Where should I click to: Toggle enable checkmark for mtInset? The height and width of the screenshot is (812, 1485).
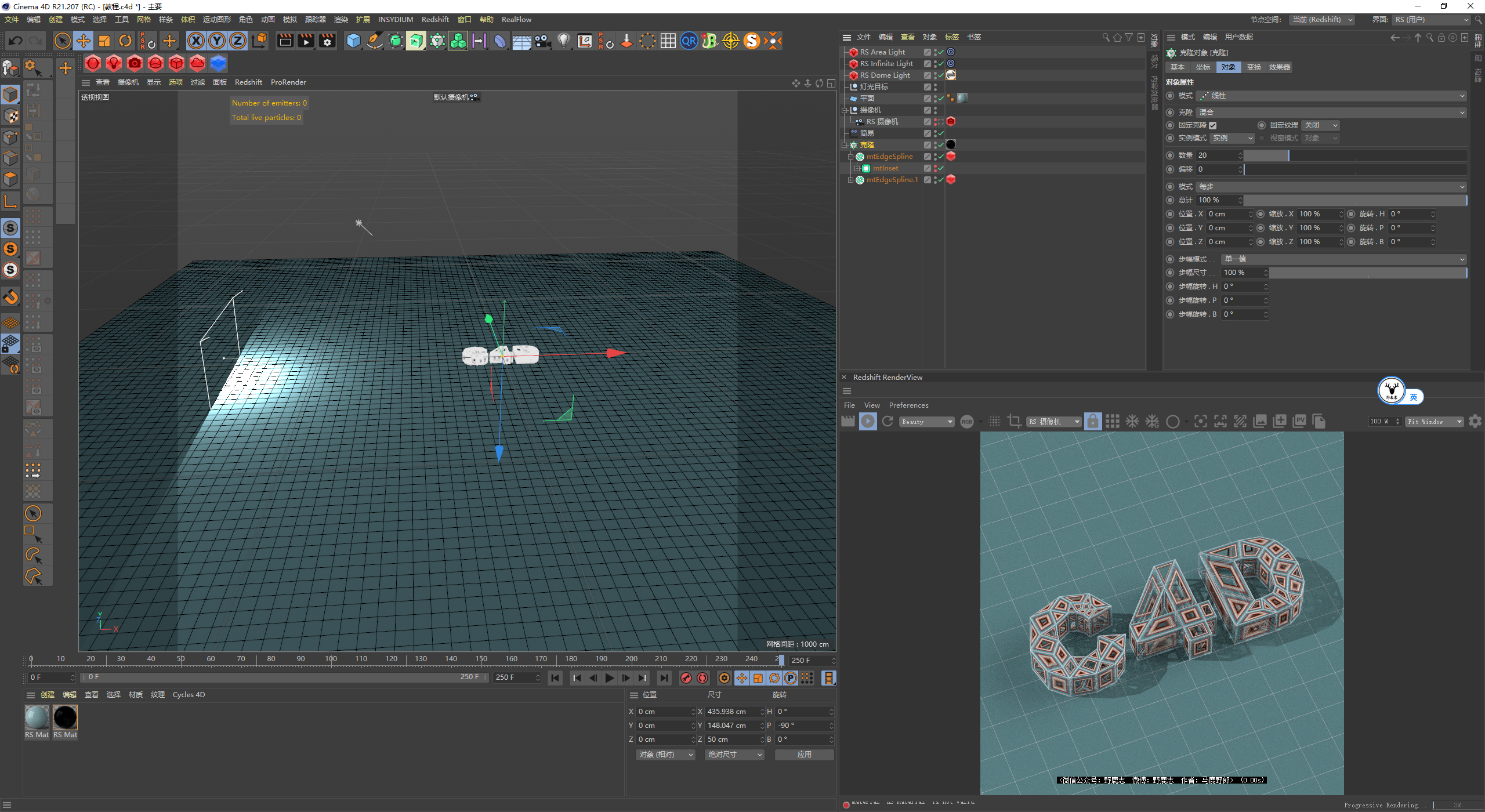[941, 168]
